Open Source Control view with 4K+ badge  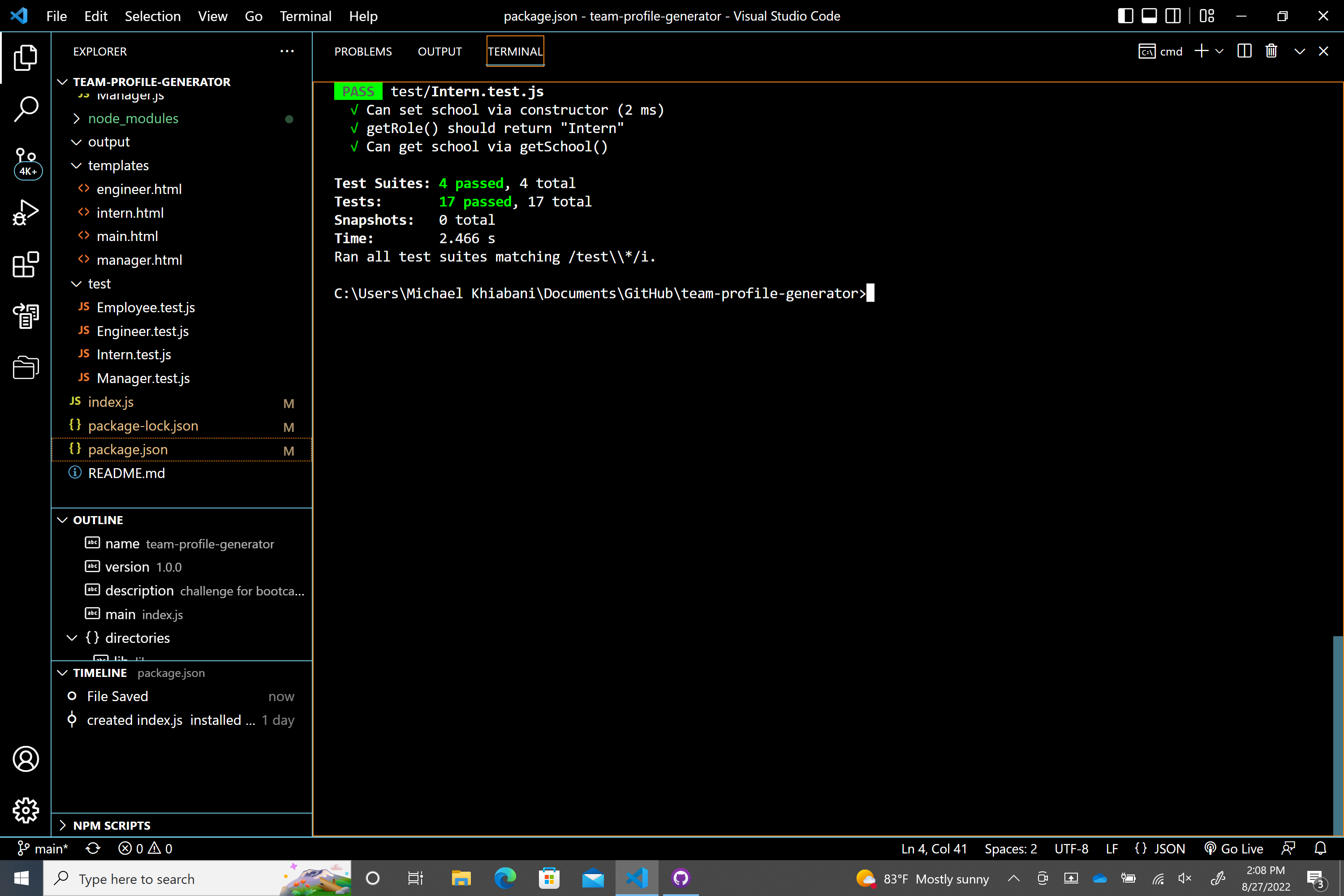tap(26, 162)
